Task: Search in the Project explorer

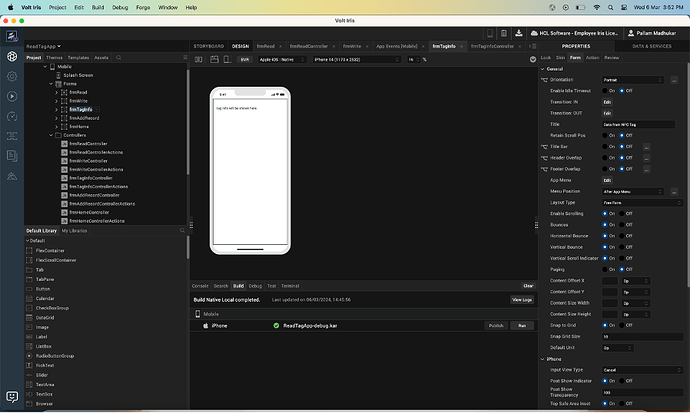Action: 118,58
